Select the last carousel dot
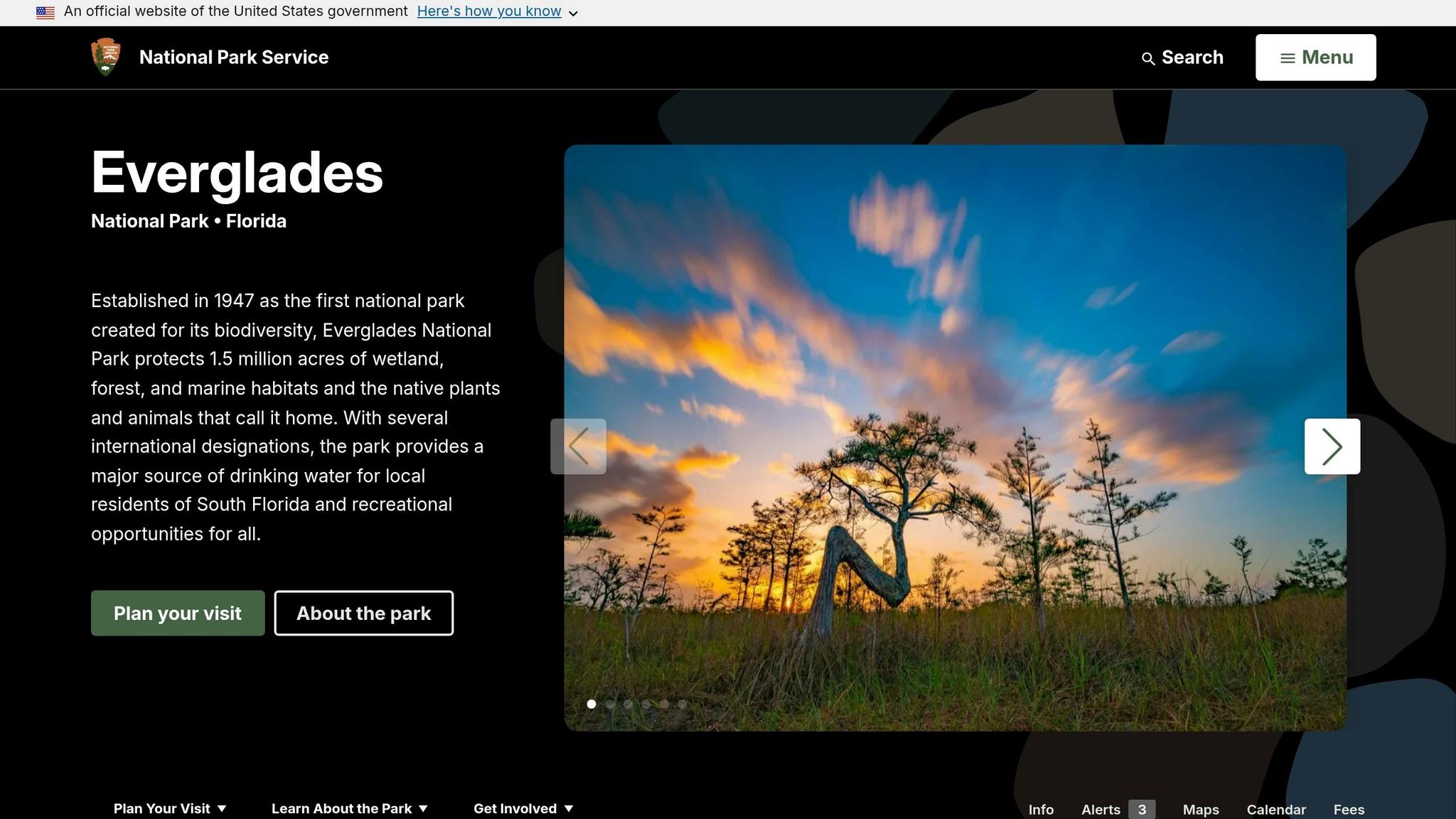This screenshot has width=1456, height=819. (682, 704)
